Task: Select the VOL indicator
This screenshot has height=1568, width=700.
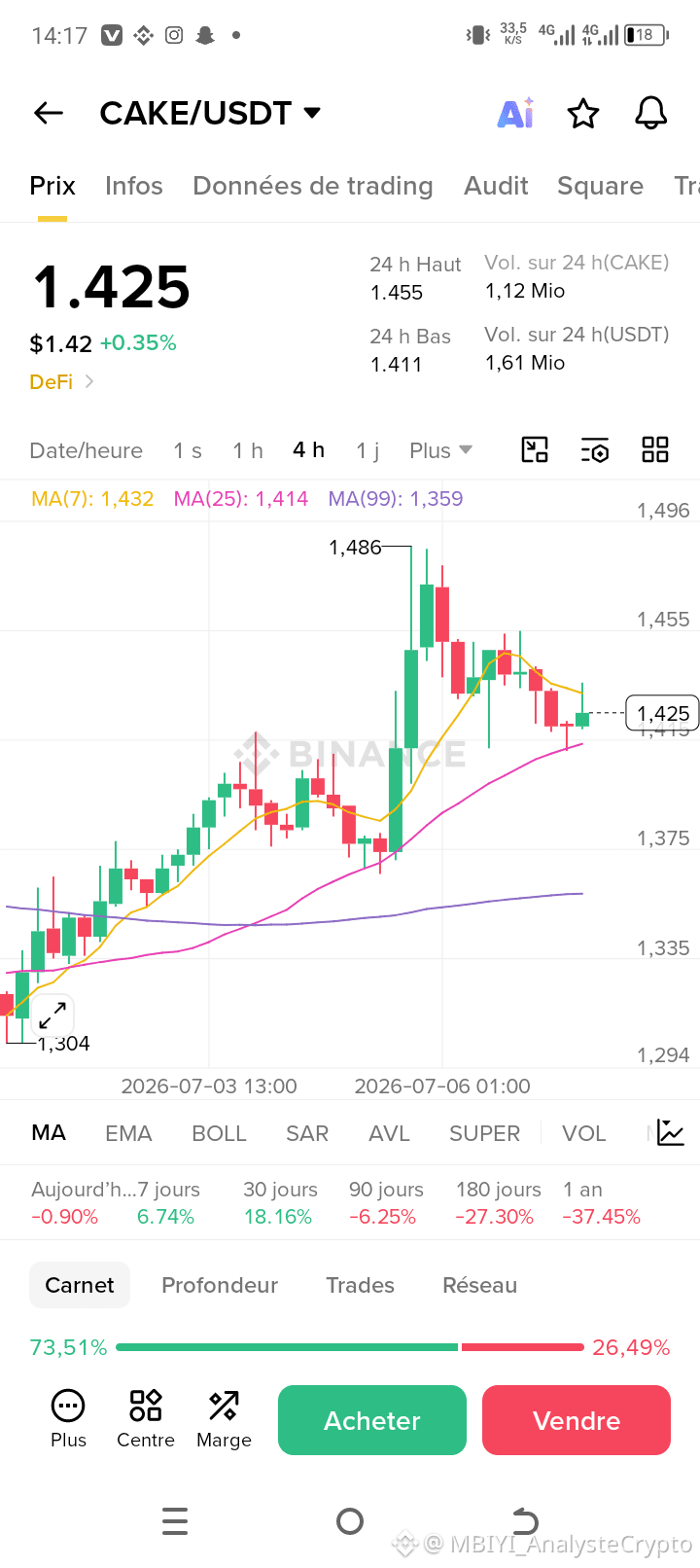Action: tap(583, 1133)
